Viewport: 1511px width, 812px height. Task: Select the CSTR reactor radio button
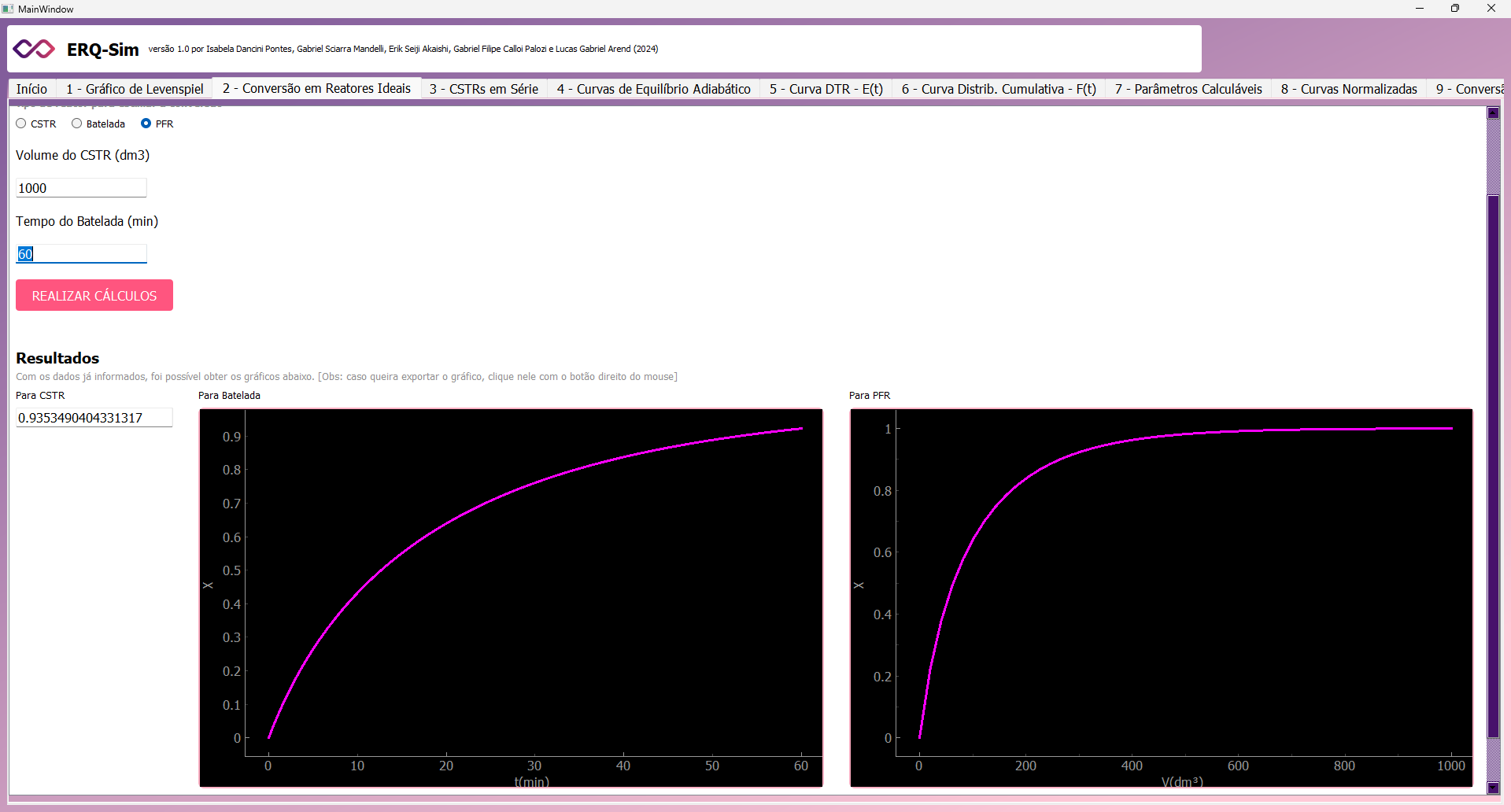[21, 124]
